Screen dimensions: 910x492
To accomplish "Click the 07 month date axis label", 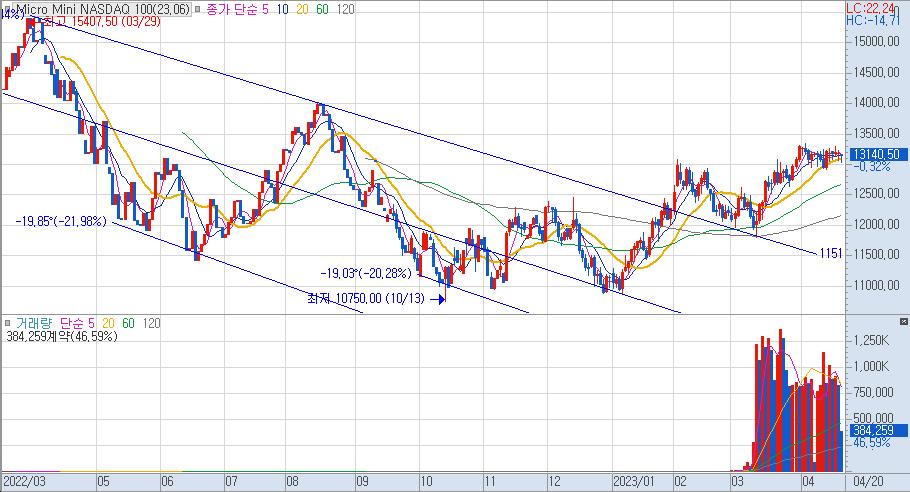I will coord(231,482).
